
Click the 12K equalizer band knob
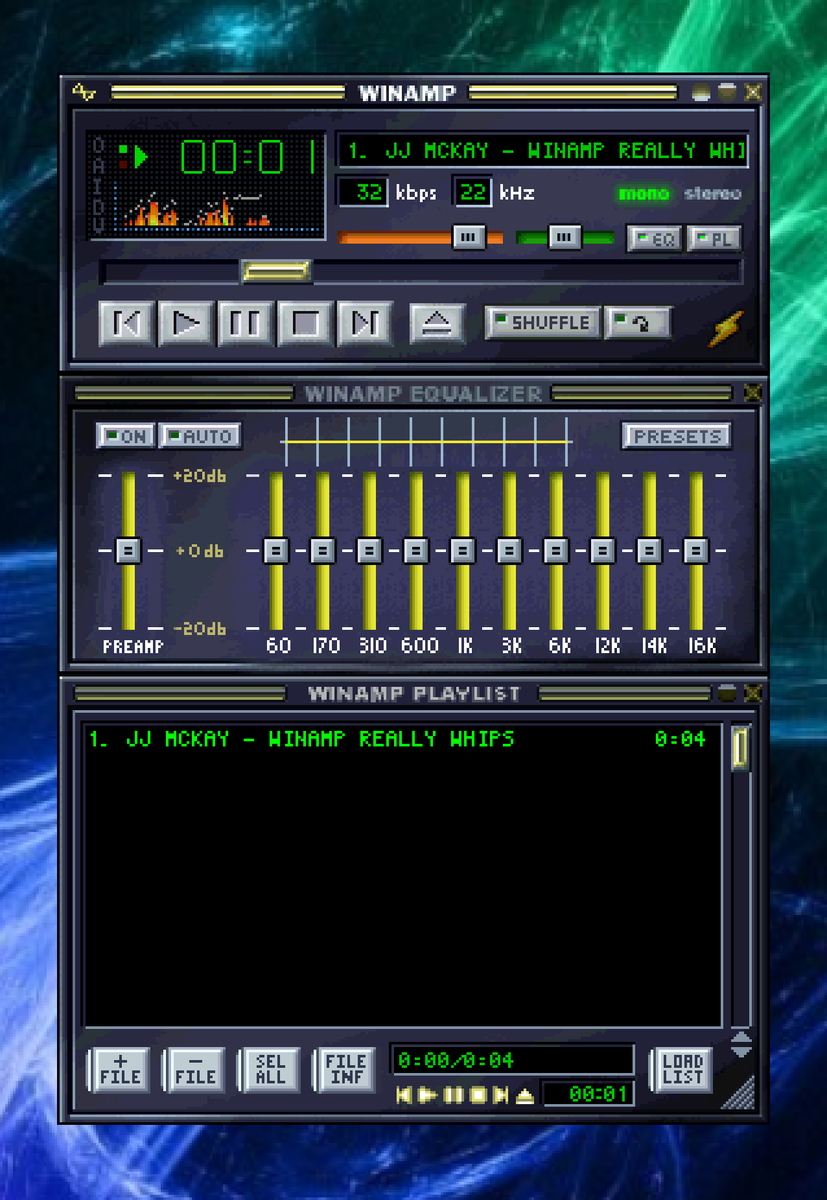click(x=603, y=550)
